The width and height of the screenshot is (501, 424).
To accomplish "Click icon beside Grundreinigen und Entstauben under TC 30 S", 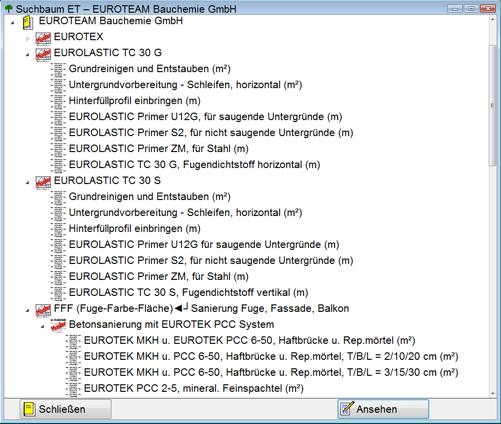I will coord(58,198).
